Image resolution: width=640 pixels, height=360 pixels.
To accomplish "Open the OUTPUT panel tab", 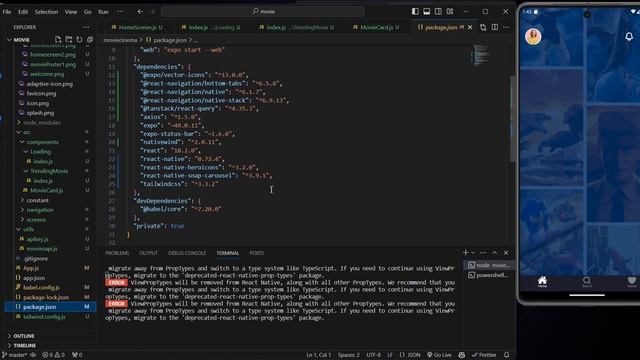I will [149, 253].
